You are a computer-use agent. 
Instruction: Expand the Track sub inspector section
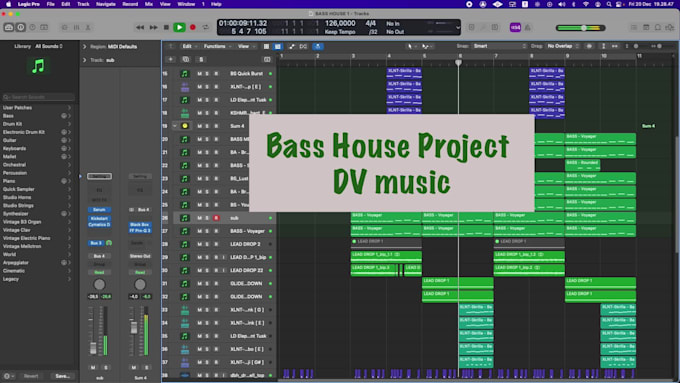pyautogui.click(x=84, y=60)
